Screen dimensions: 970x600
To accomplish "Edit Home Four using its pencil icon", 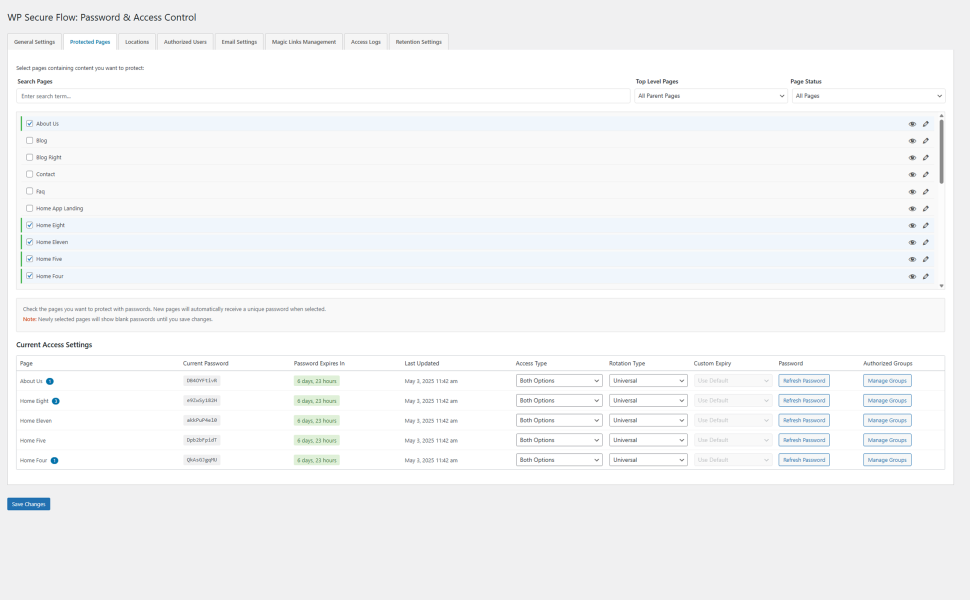I will [926, 276].
